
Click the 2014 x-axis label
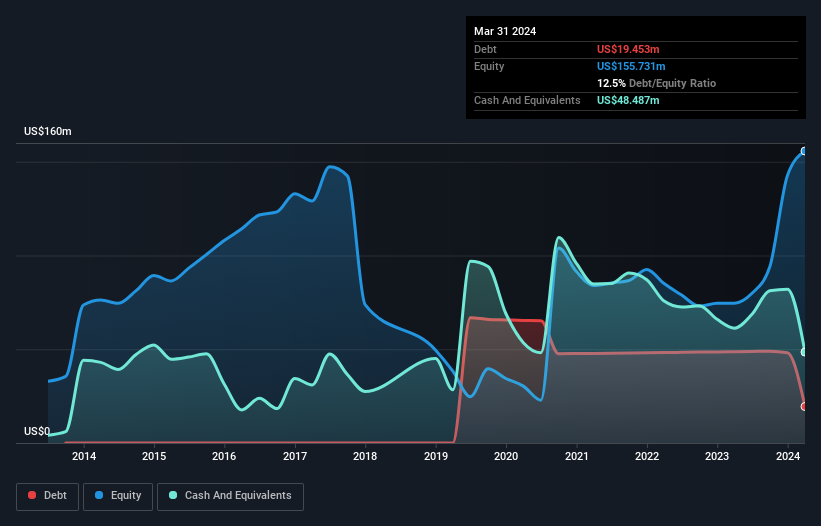pos(84,456)
